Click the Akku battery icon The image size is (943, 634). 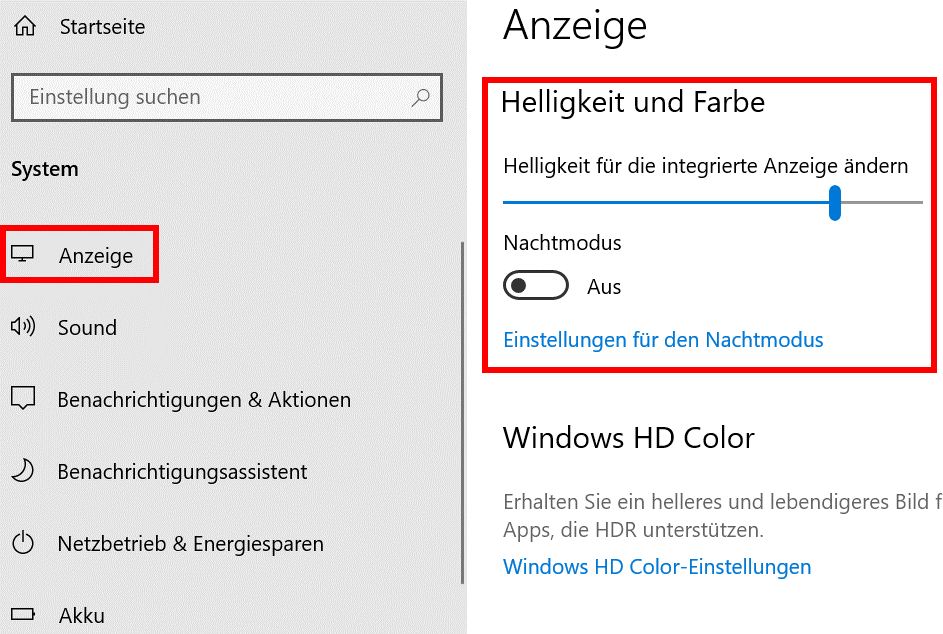[23, 614]
